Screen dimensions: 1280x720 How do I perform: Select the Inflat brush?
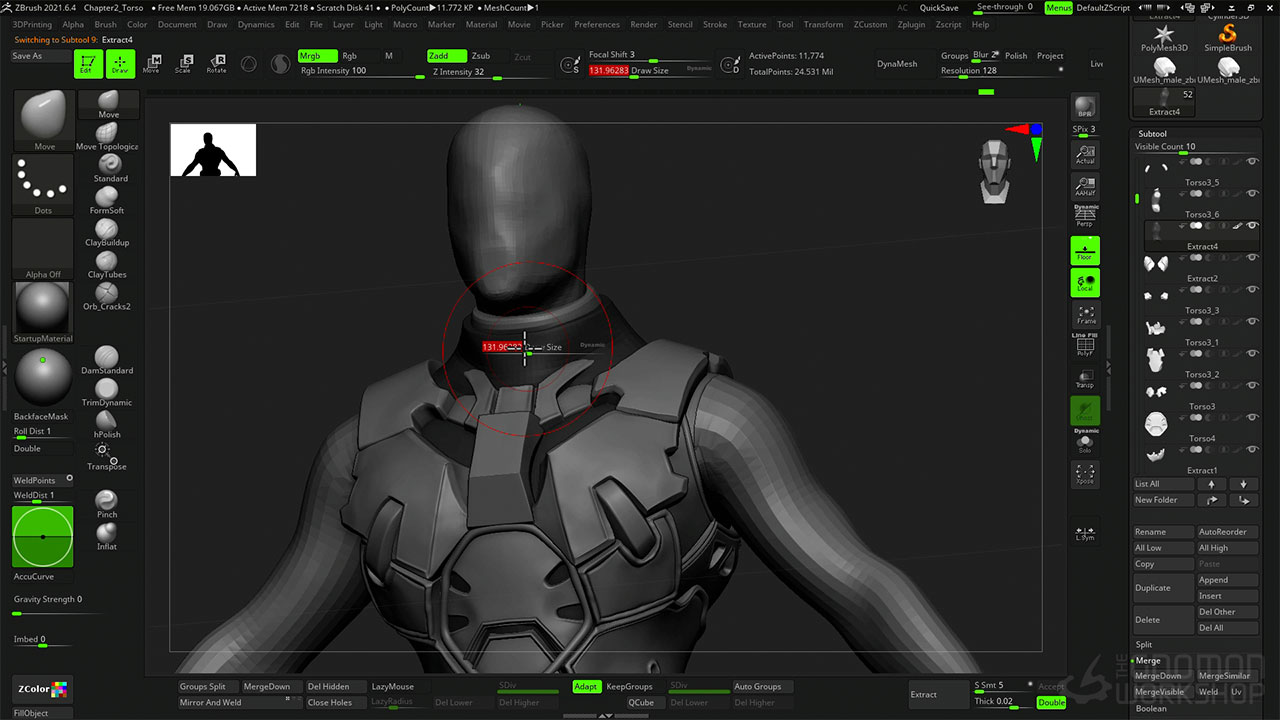tap(107, 534)
